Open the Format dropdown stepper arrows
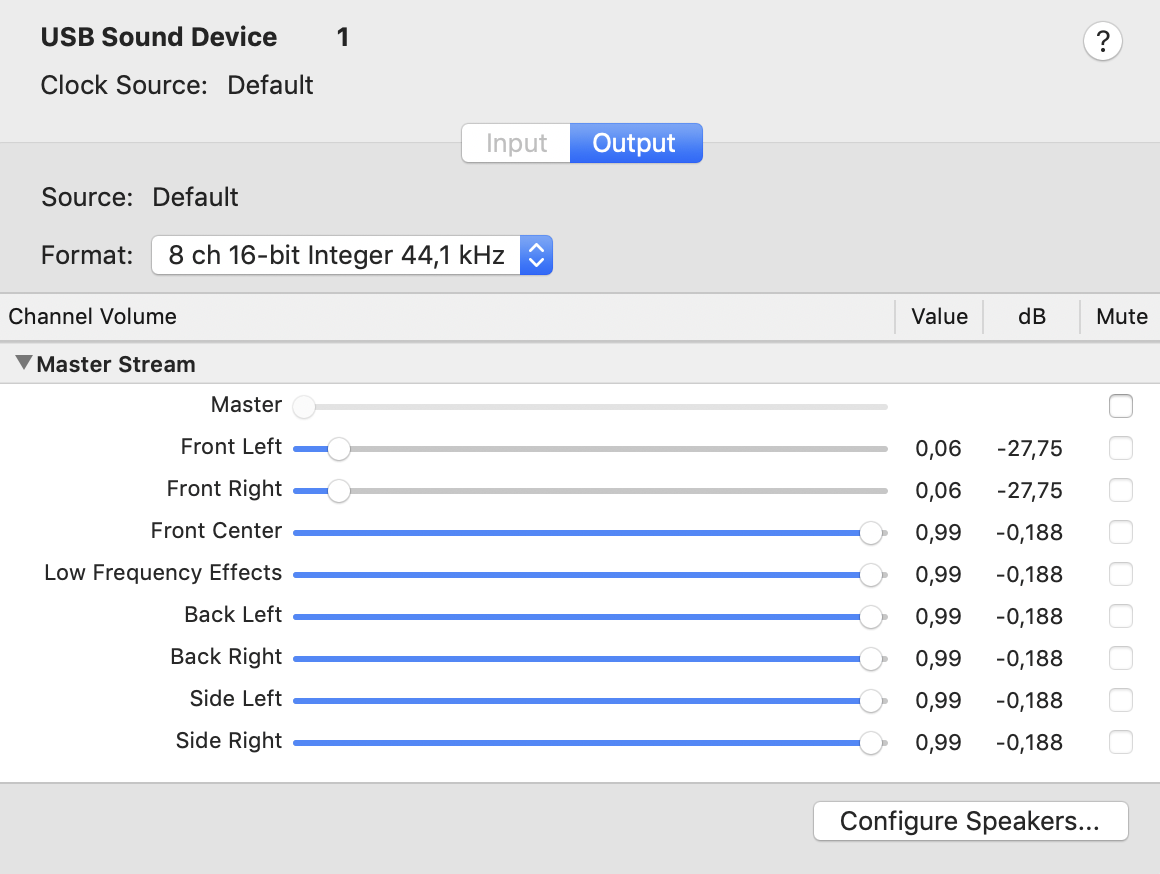This screenshot has width=1160, height=874. 536,255
